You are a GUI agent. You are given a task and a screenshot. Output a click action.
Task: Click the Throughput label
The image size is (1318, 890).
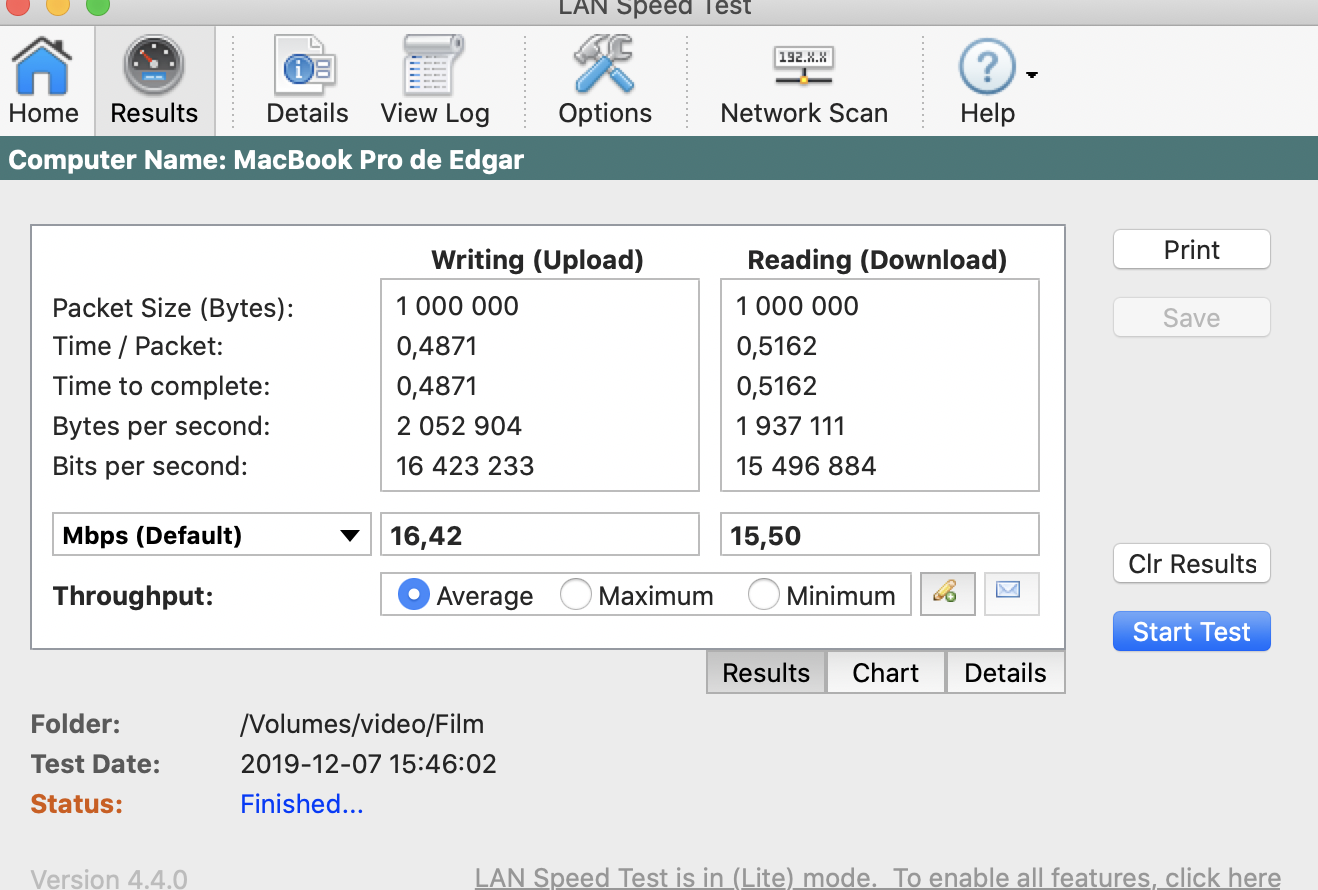coord(134,596)
